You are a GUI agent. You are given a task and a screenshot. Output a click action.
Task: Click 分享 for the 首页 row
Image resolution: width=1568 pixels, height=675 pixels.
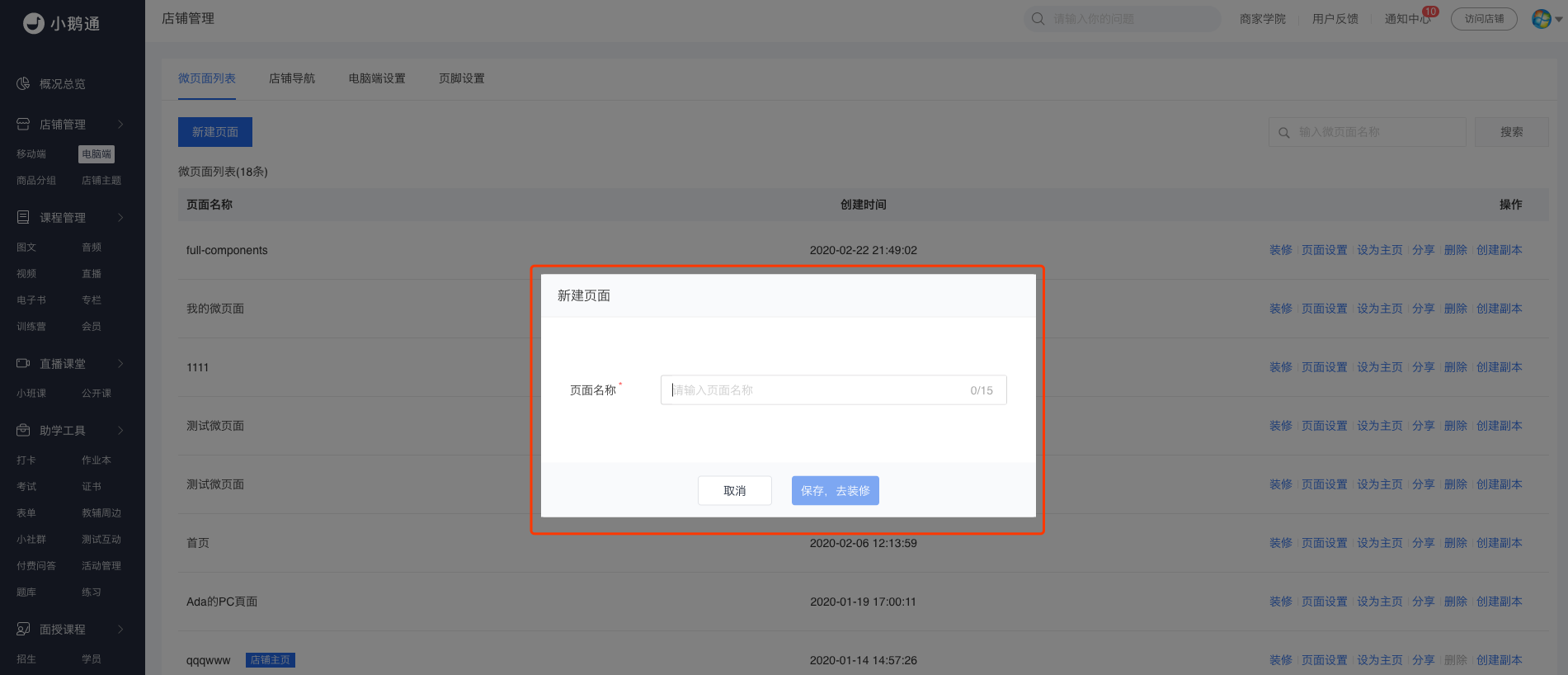pos(1424,543)
